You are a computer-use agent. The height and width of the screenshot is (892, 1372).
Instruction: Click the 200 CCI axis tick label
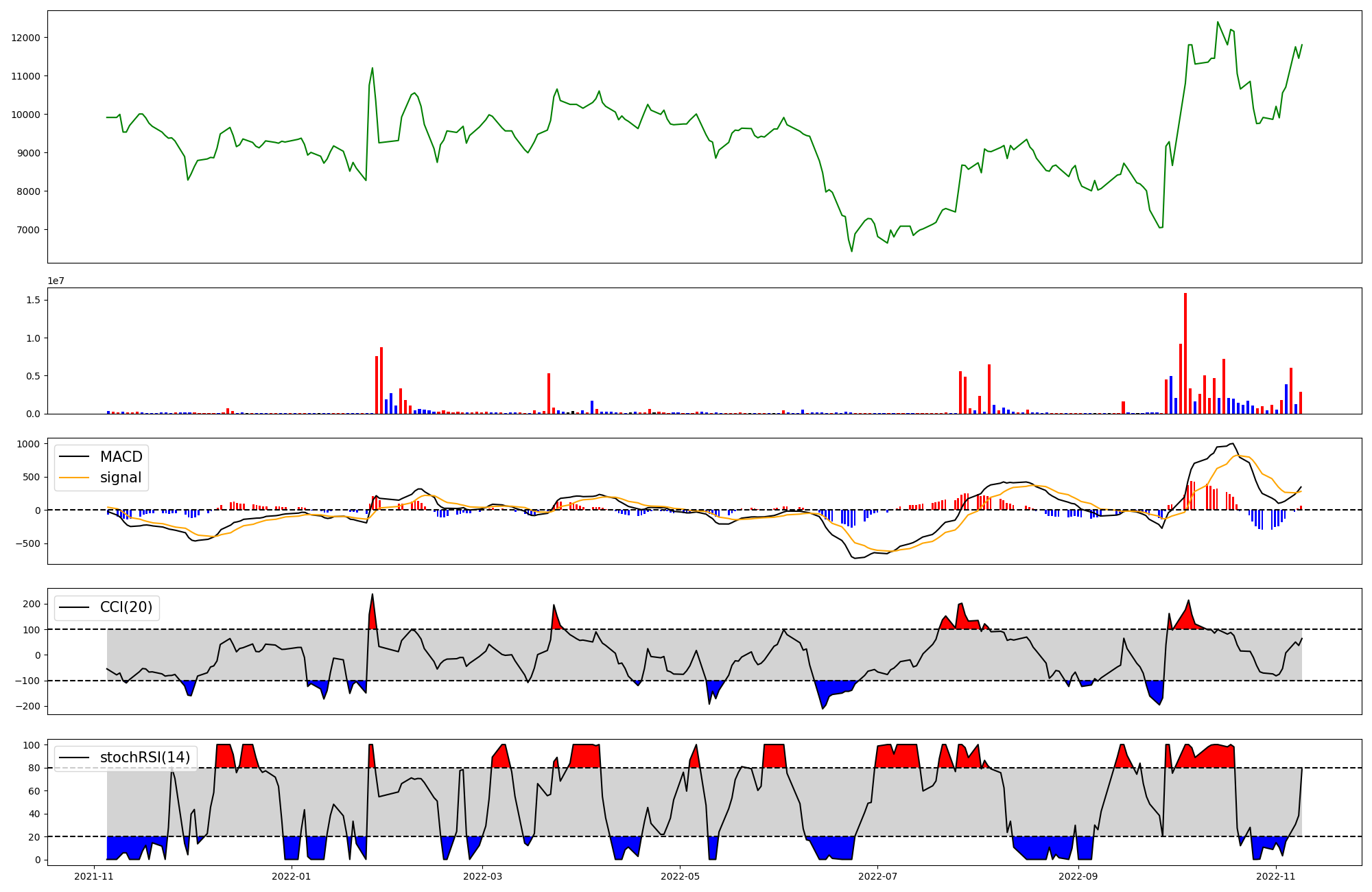coord(31,604)
